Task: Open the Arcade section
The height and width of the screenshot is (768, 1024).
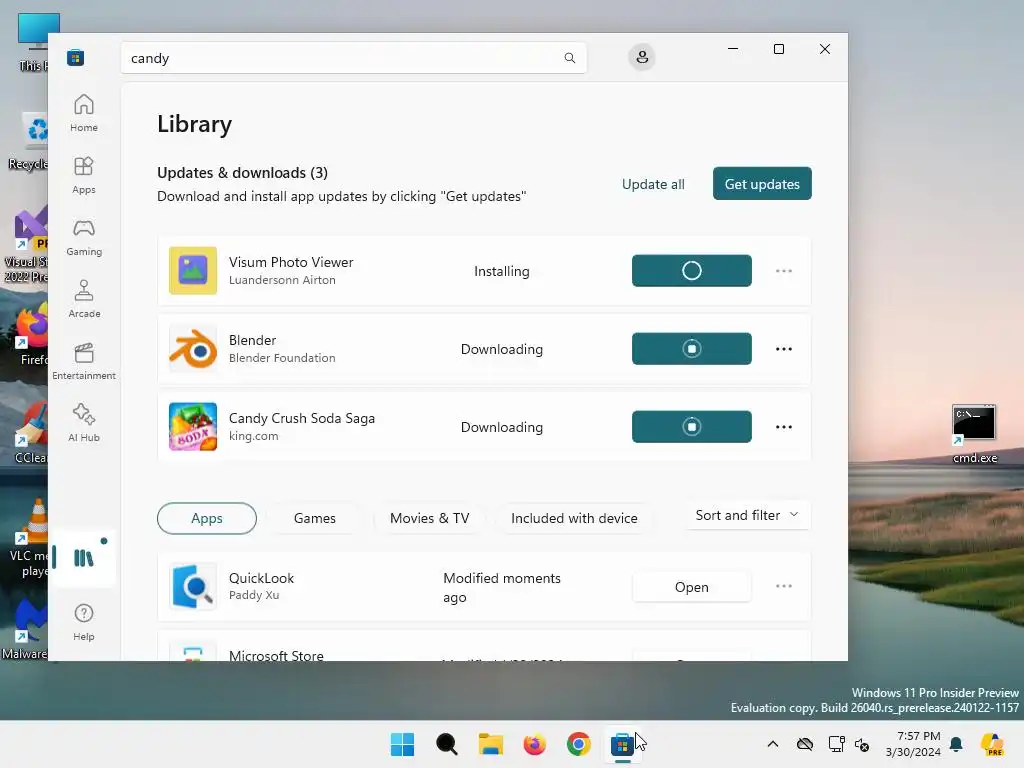Action: point(84,299)
